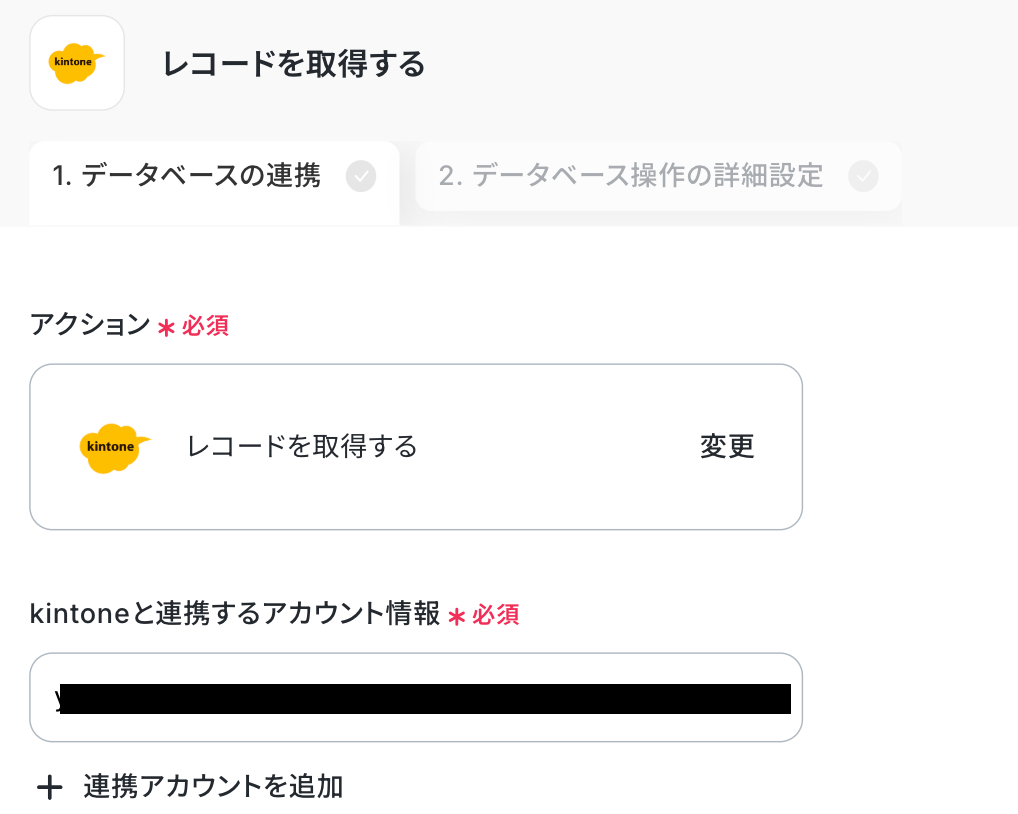Click the kintoneと連携するアカウント情報 label

click(235, 615)
